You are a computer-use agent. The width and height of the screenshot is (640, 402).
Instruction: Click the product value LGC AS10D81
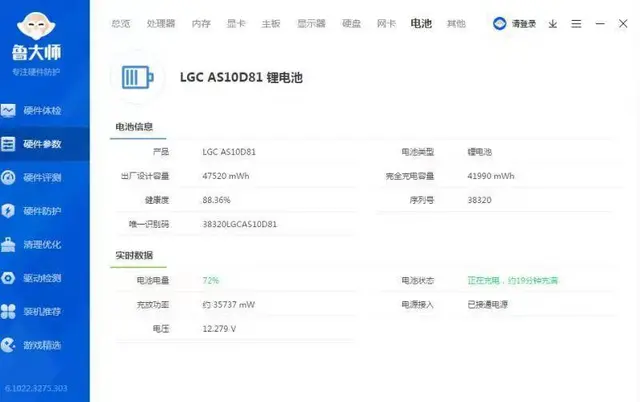pos(229,152)
